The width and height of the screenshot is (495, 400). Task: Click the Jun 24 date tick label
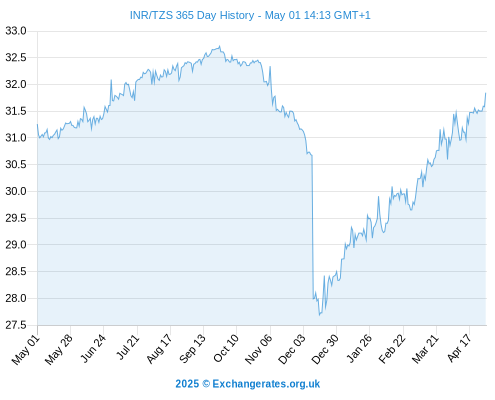click(93, 348)
